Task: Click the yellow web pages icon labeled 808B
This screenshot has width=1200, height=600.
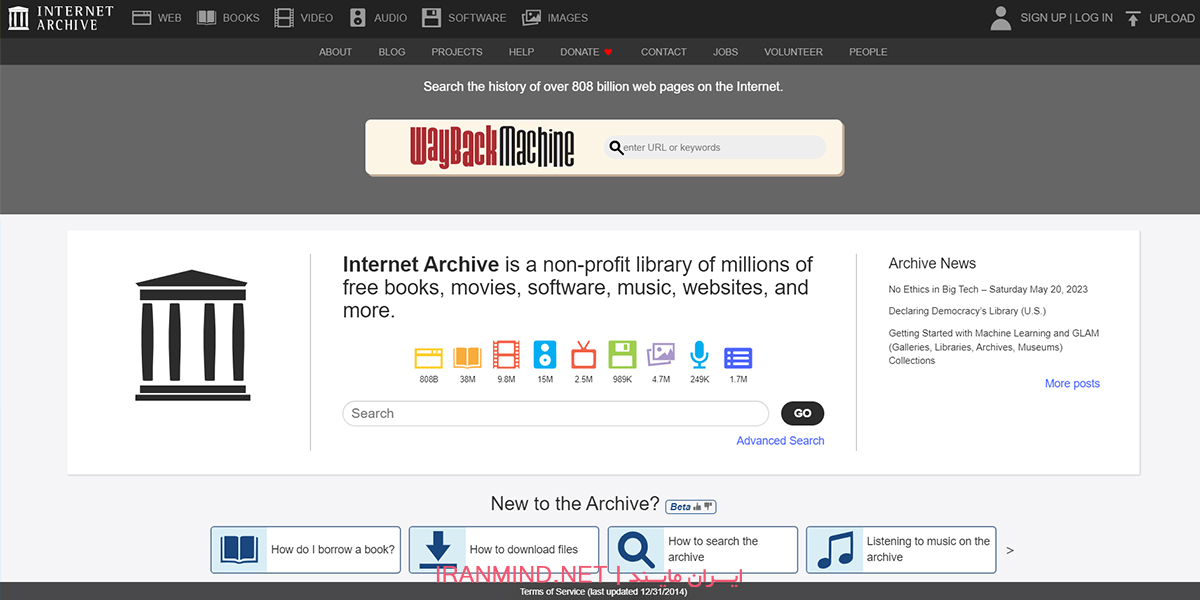Action: pyautogui.click(x=428, y=357)
